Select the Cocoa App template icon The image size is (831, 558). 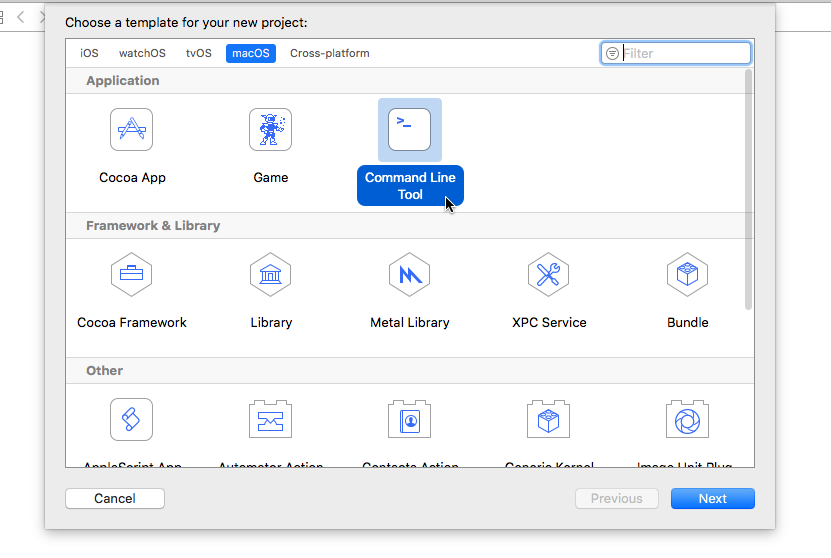pyautogui.click(x=131, y=130)
